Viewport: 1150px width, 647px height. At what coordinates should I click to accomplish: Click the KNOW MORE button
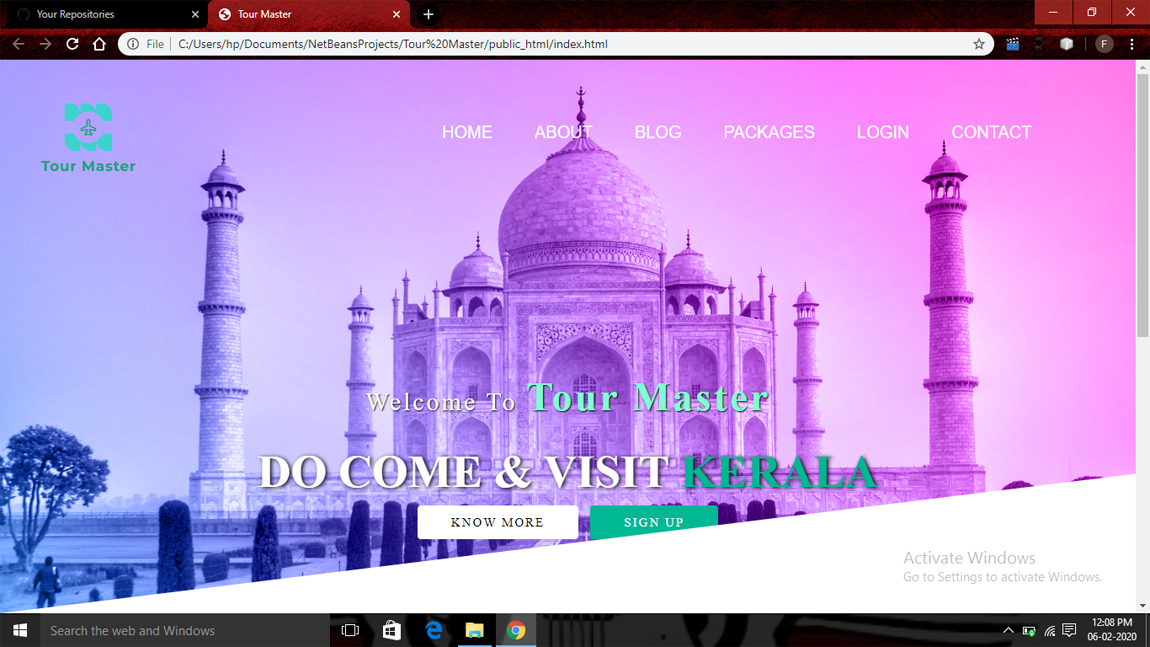point(497,521)
